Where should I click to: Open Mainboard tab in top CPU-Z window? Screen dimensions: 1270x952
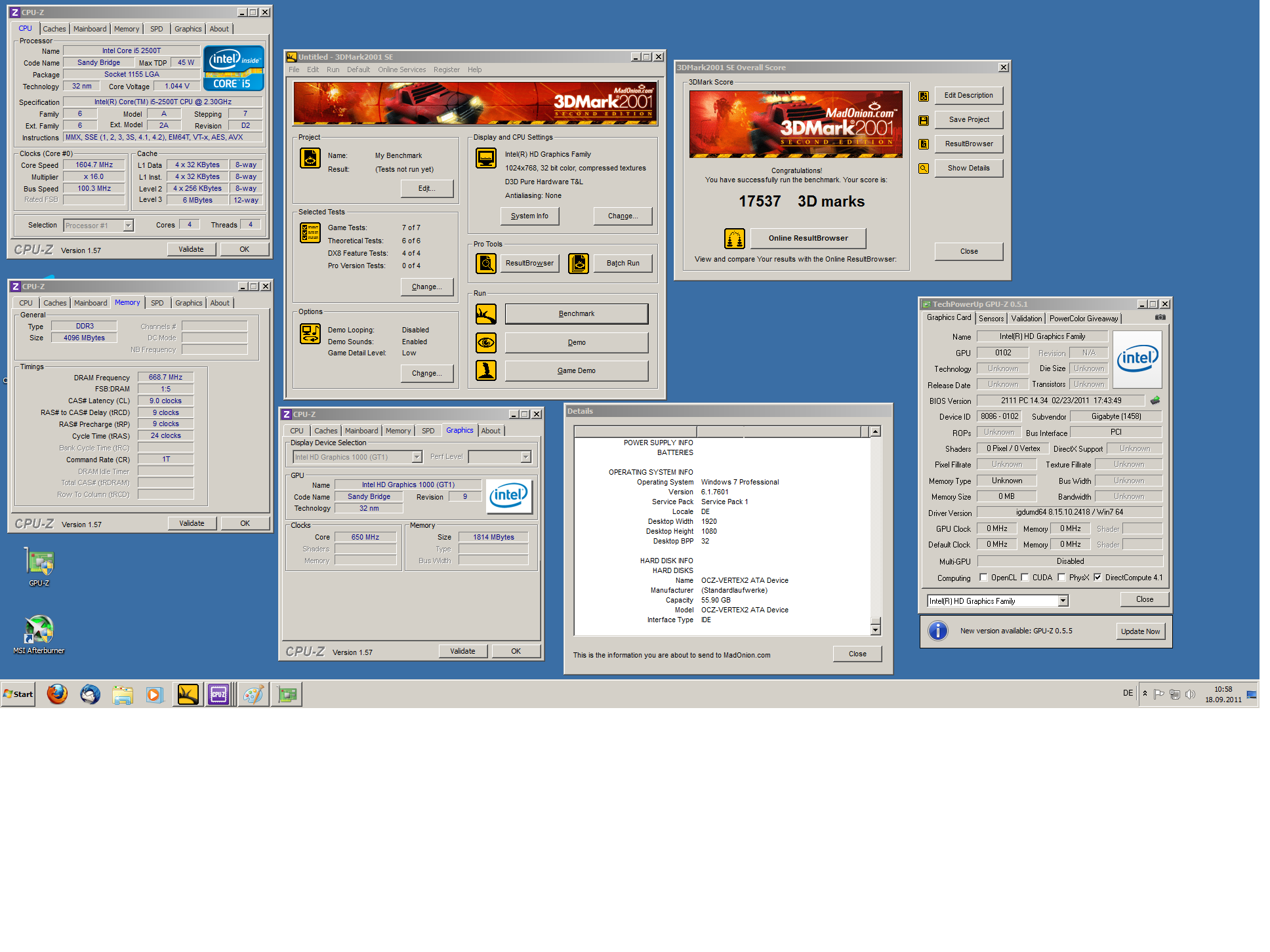coord(90,29)
